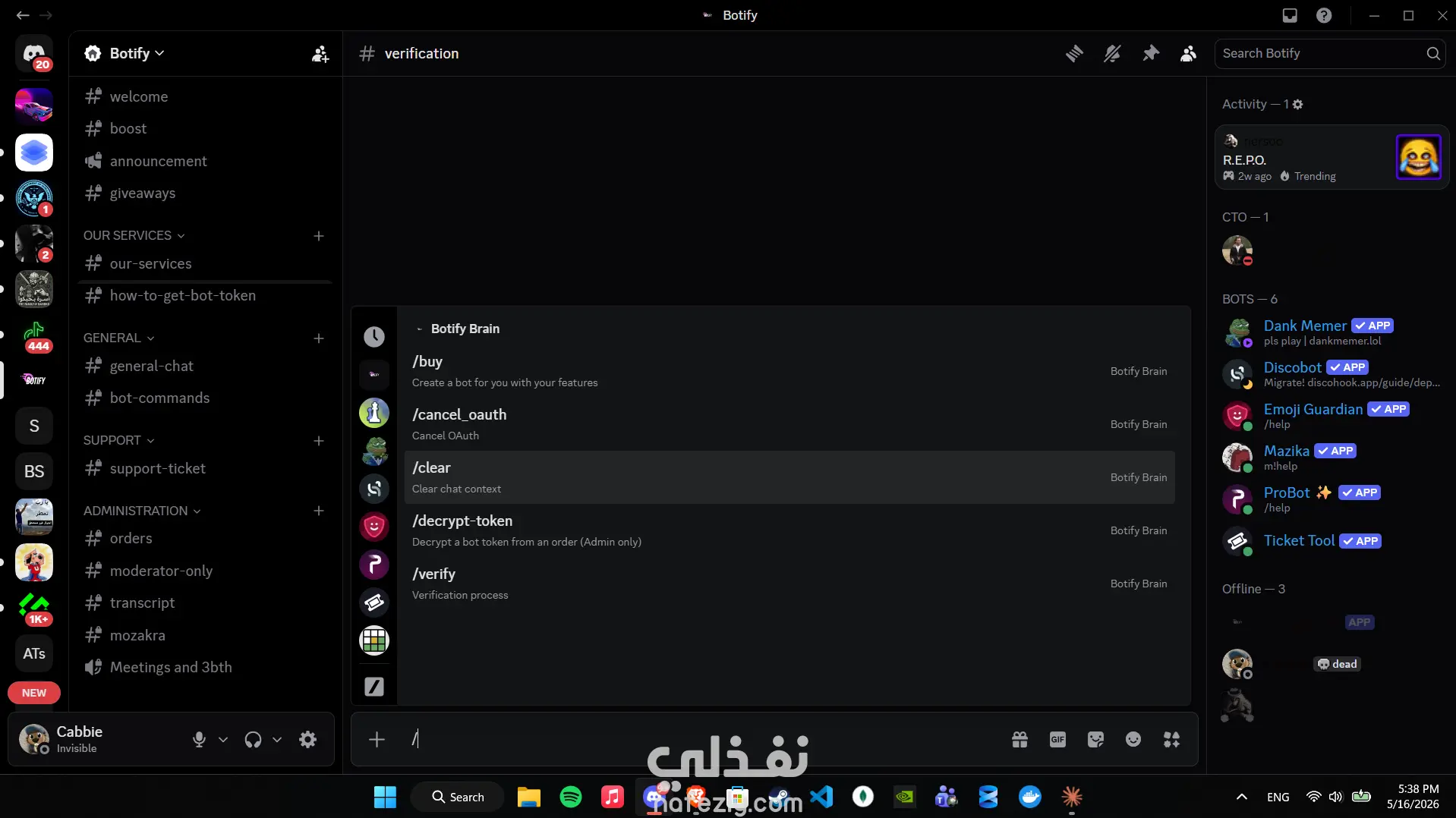Toggle notification settings bell in header

click(x=1112, y=53)
